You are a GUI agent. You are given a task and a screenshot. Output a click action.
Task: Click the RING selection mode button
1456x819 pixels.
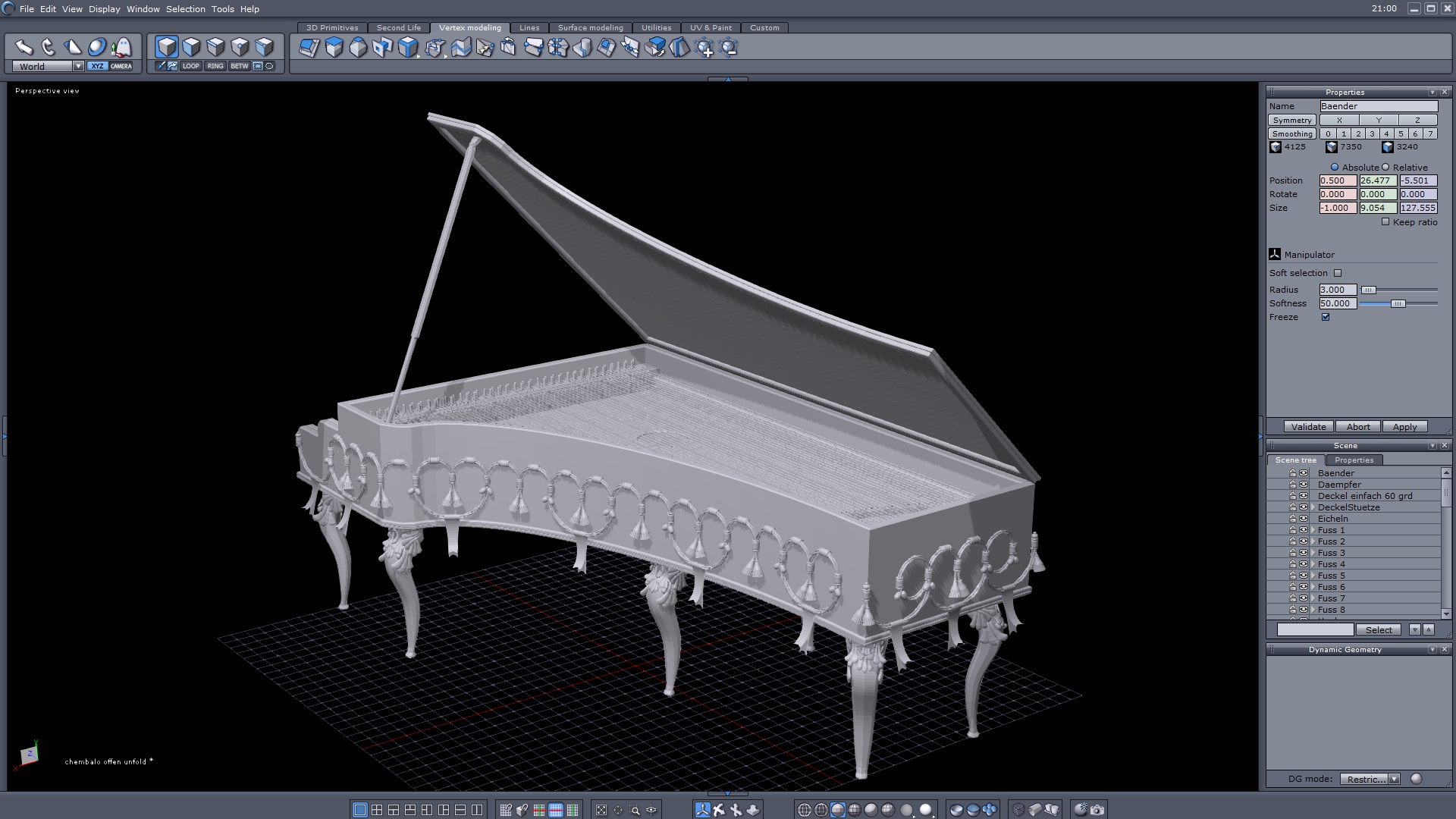pyautogui.click(x=215, y=66)
